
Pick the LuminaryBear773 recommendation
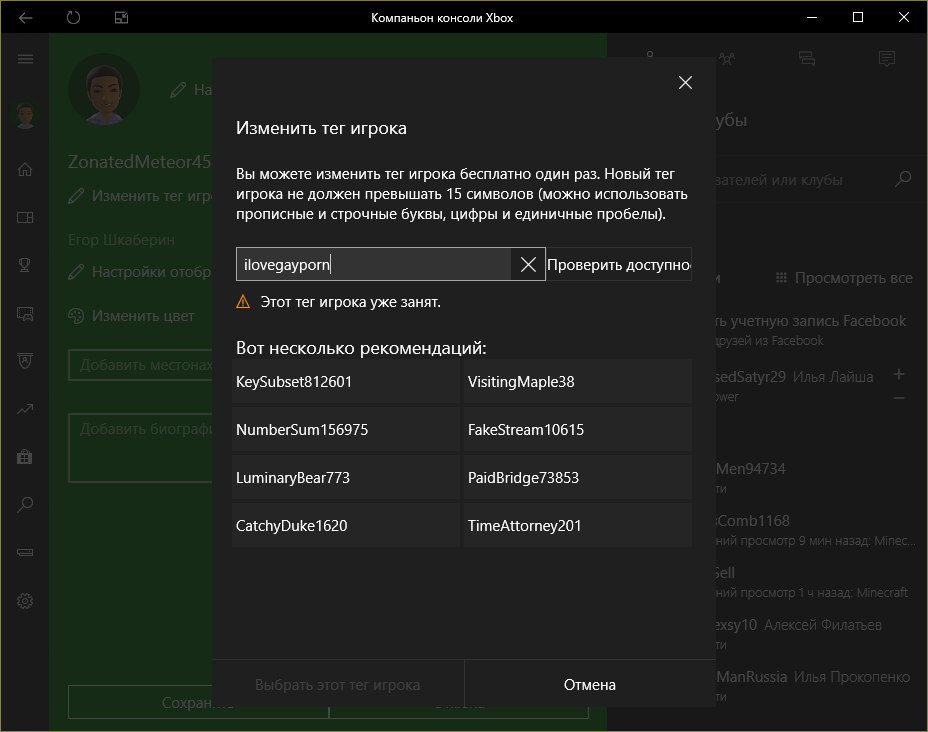(x=346, y=478)
